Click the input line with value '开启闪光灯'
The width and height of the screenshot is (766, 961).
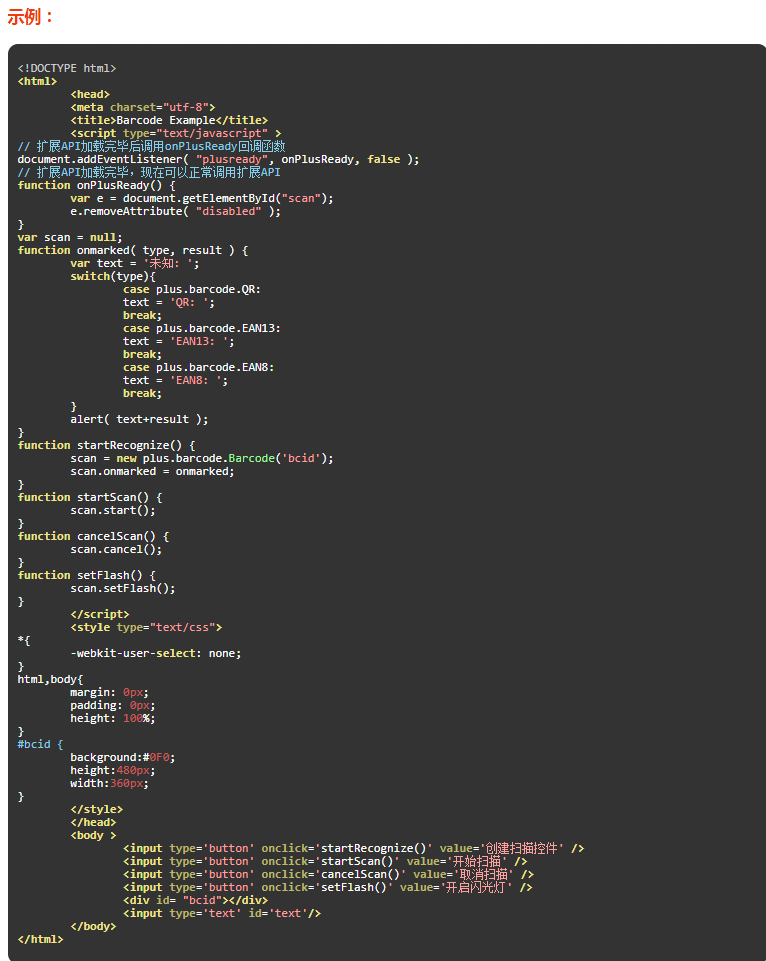pyautogui.click(x=328, y=887)
